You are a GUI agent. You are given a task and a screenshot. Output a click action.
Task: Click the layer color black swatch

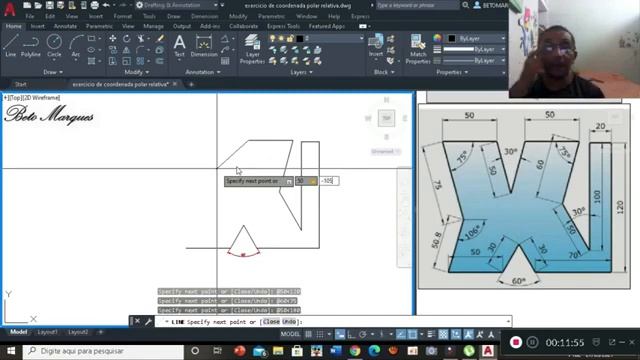point(300,38)
